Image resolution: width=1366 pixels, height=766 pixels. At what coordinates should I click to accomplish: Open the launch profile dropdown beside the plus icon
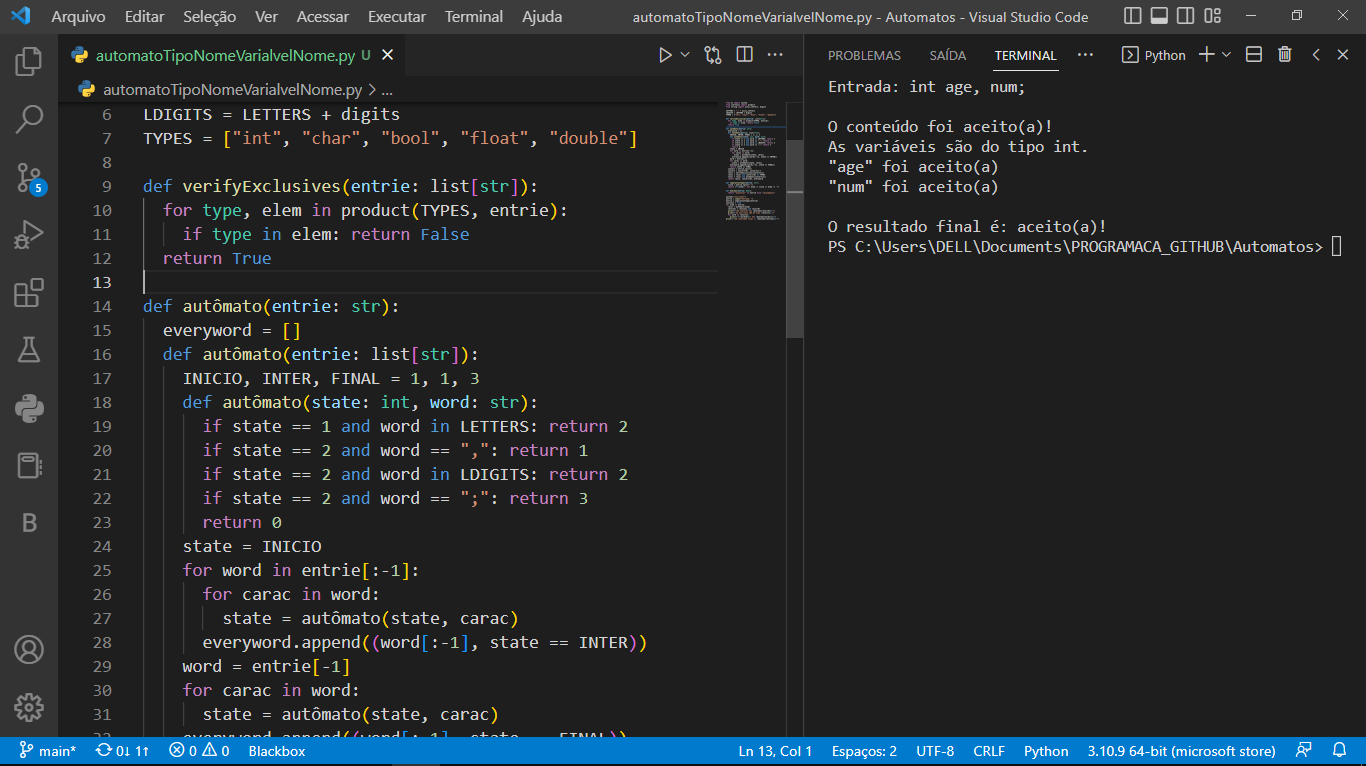(x=1226, y=55)
